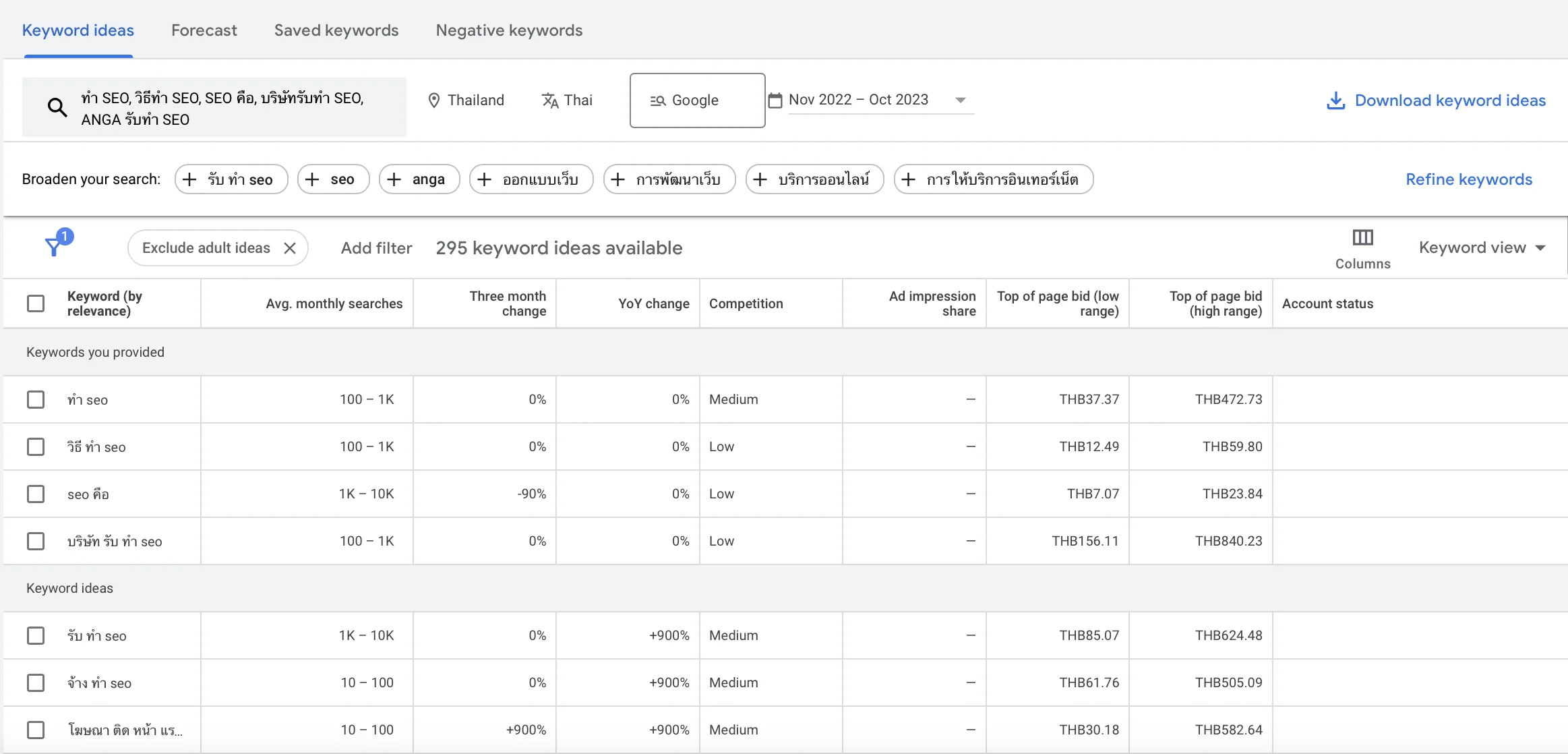Viewport: 1568px width, 754px height.
Task: Click Add filter button
Action: [x=376, y=248]
